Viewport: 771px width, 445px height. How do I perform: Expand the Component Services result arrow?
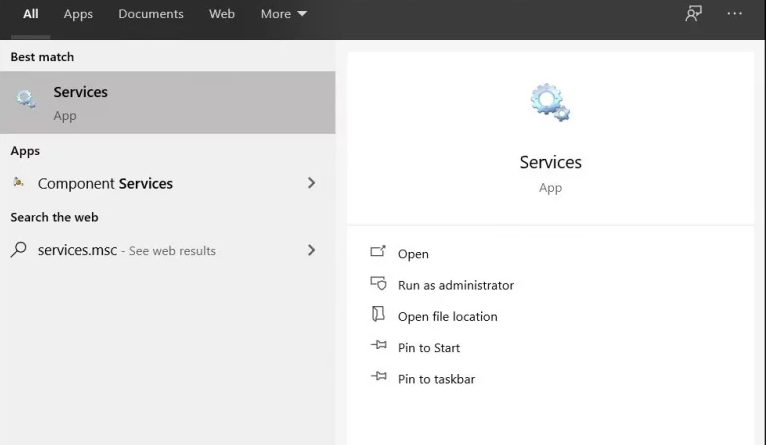click(x=311, y=183)
